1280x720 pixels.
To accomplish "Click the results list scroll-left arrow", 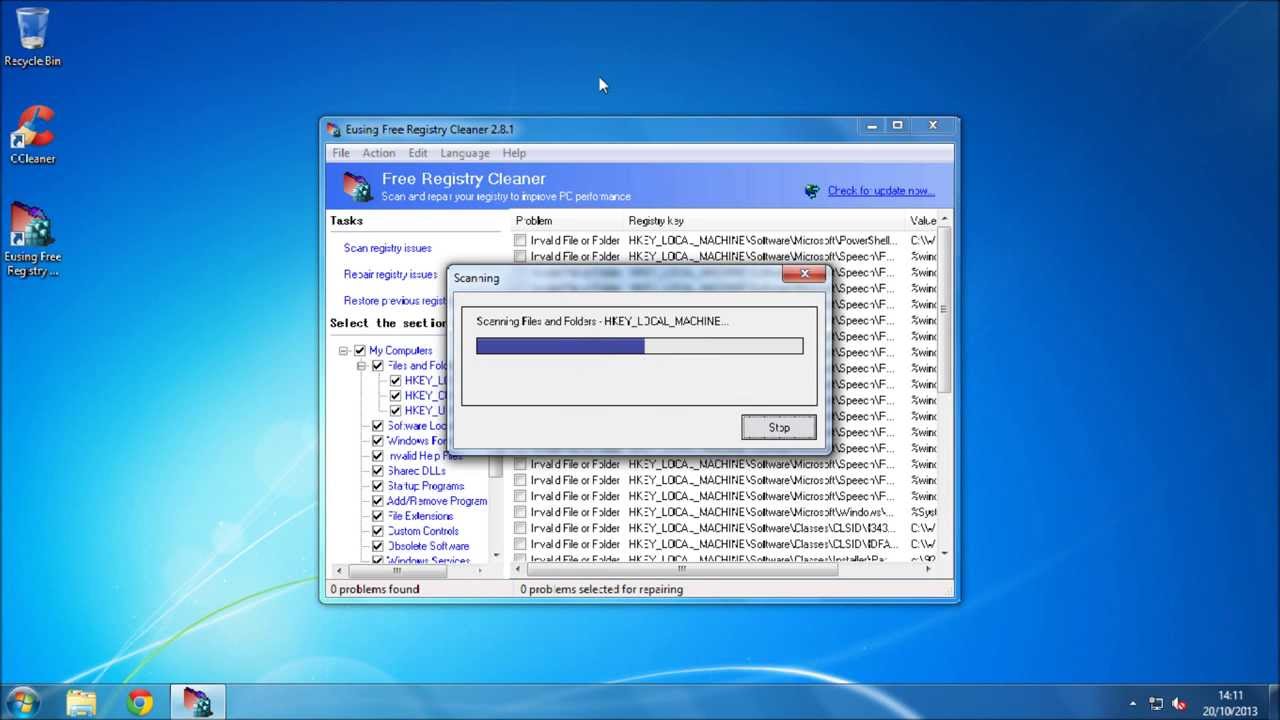I will [x=518, y=570].
